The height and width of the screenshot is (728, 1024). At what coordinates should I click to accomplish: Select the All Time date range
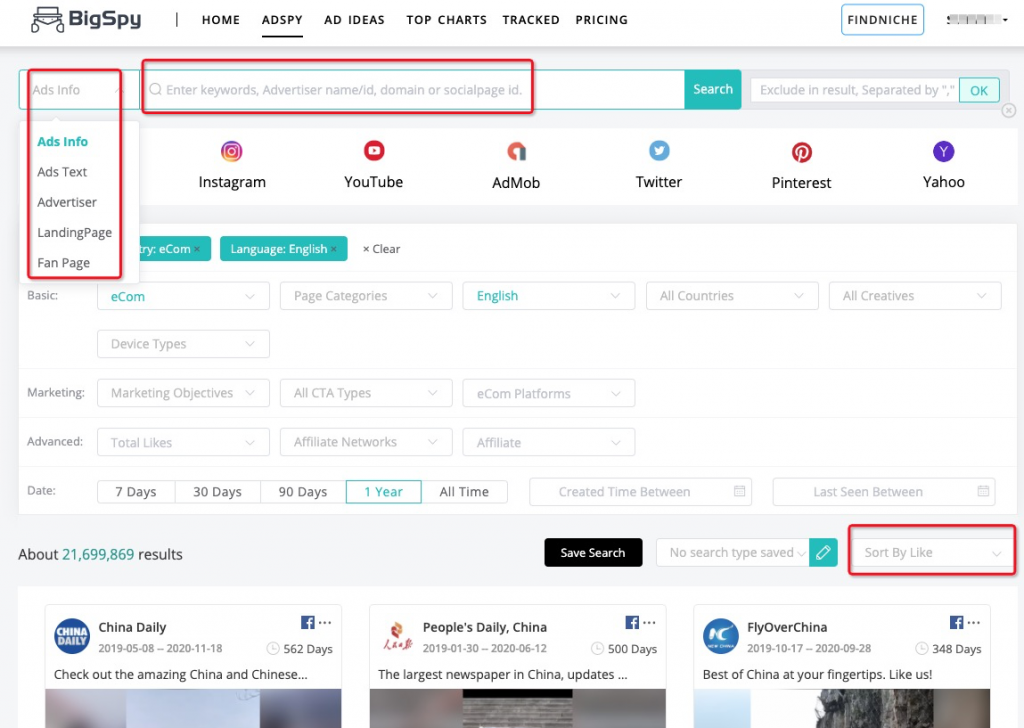(464, 492)
